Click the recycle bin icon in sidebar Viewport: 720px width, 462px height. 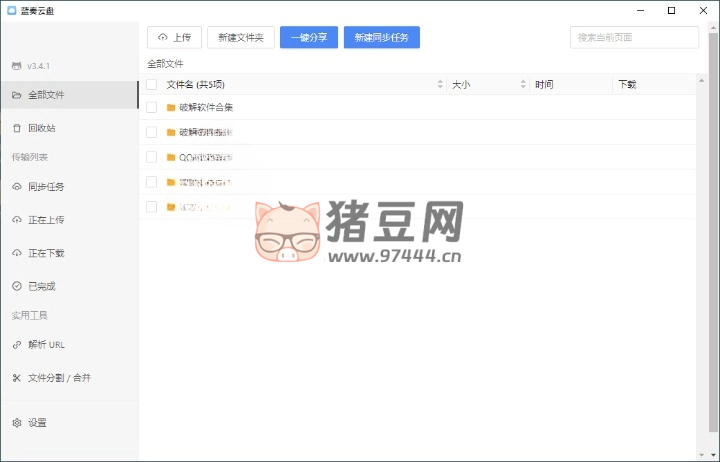point(16,128)
